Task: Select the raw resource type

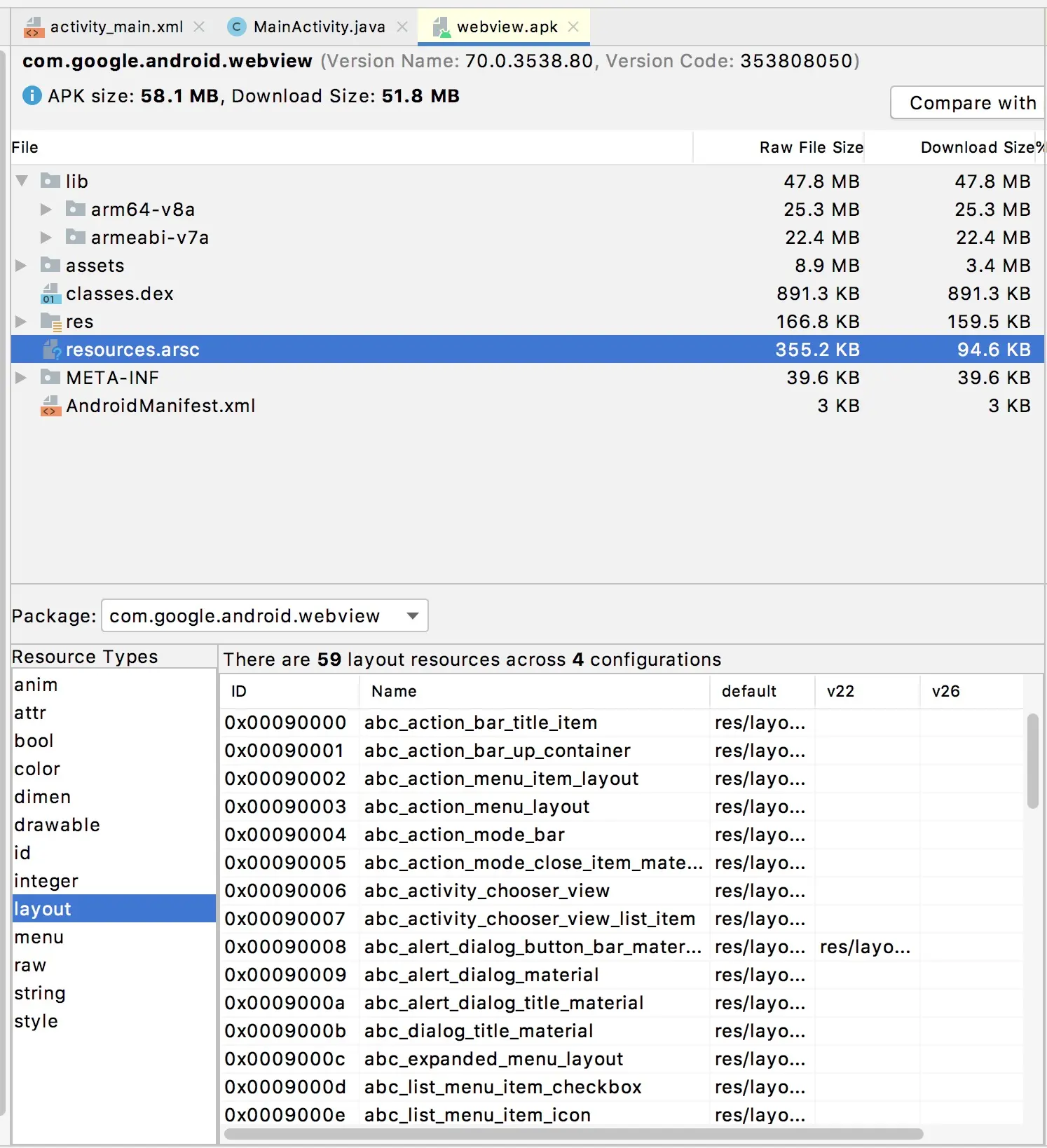Action: tap(114, 965)
